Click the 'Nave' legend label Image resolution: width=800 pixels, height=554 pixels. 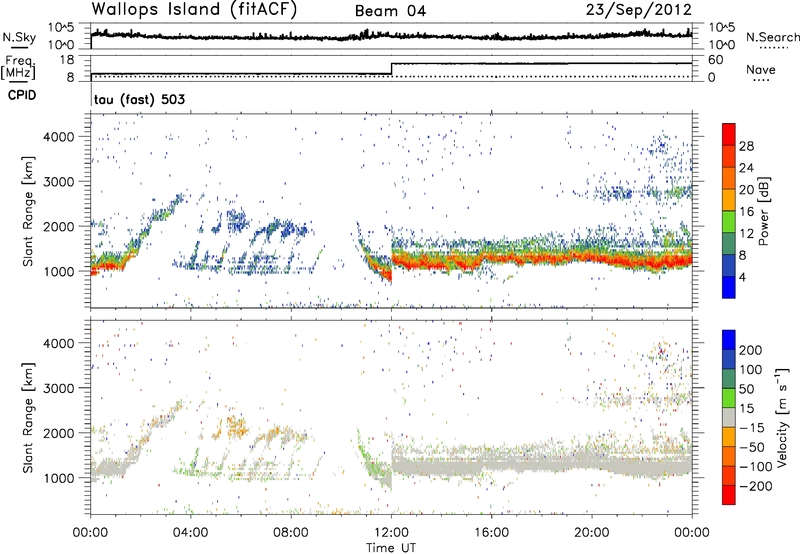tap(761, 69)
